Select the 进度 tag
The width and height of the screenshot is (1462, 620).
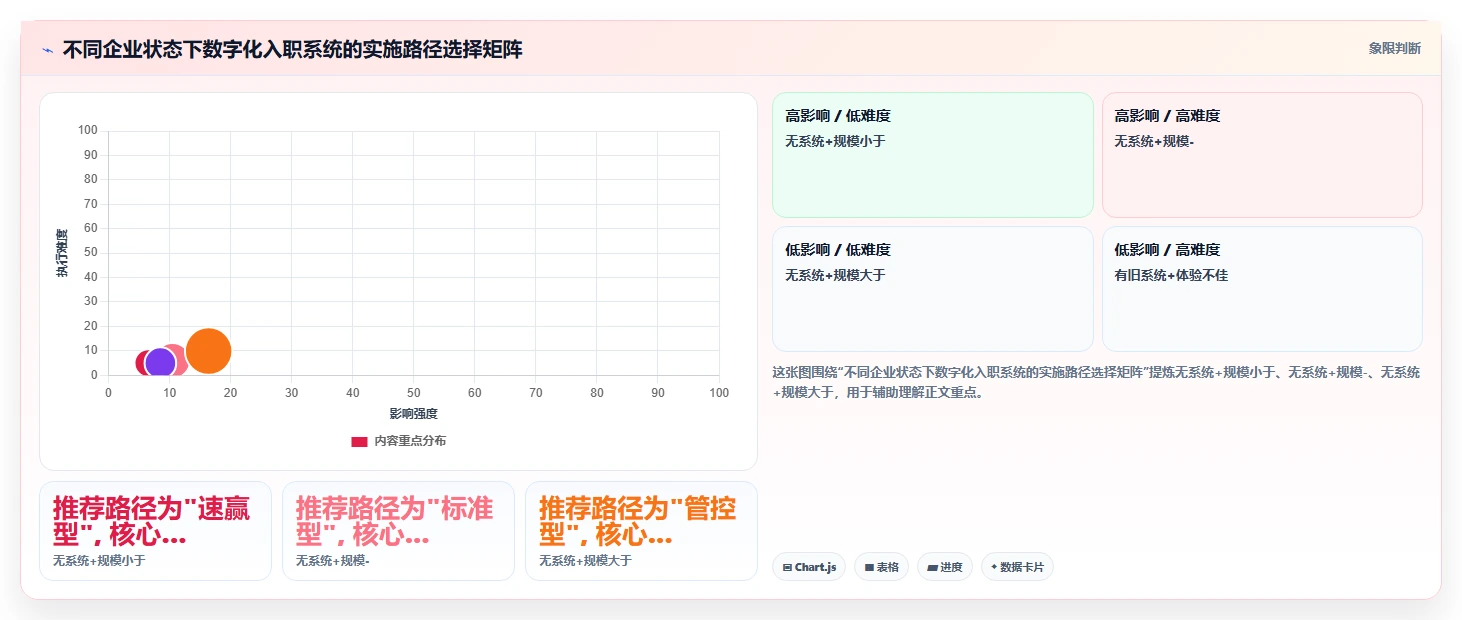[945, 567]
